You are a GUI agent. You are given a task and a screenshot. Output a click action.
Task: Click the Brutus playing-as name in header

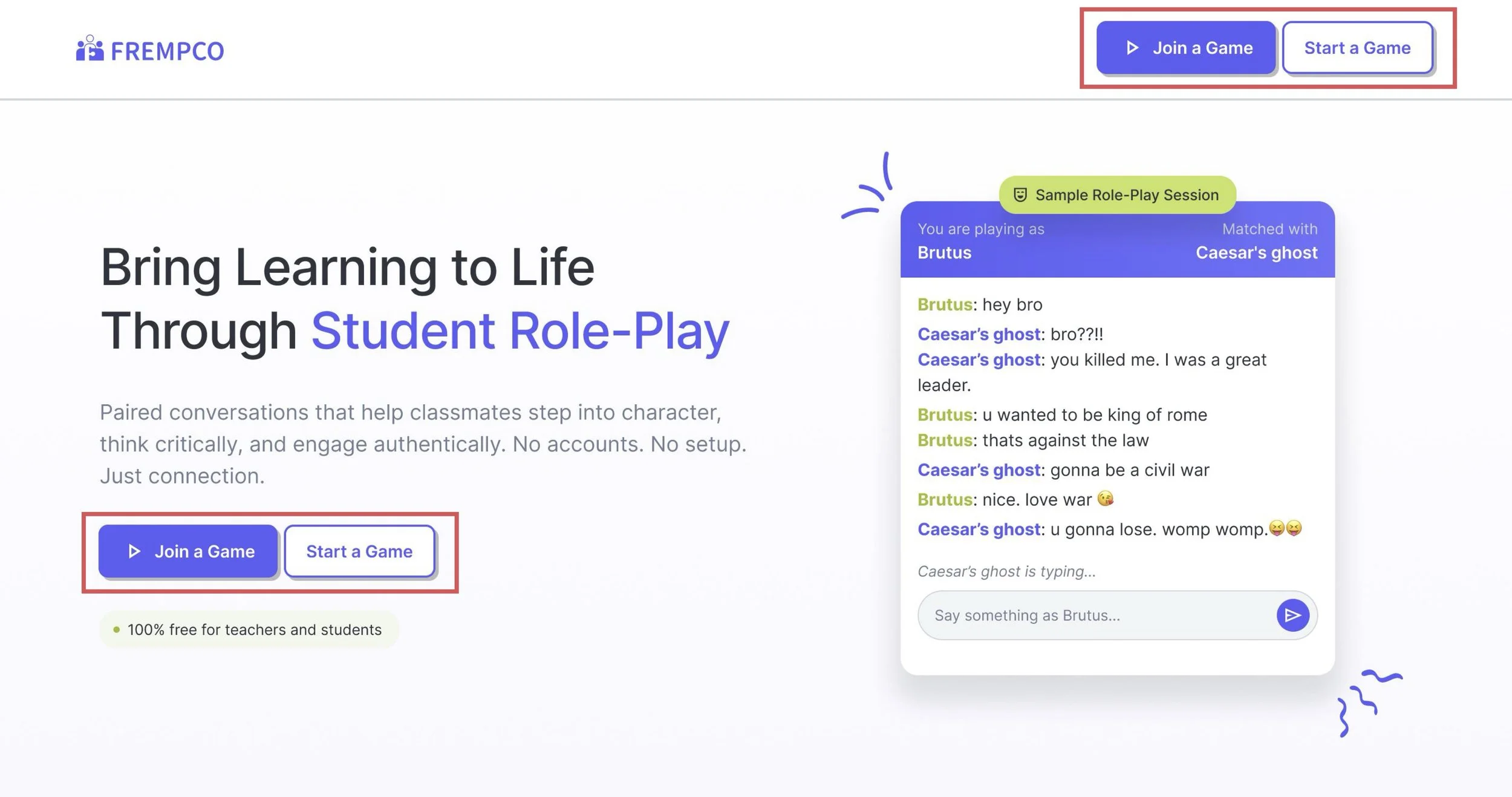click(944, 252)
